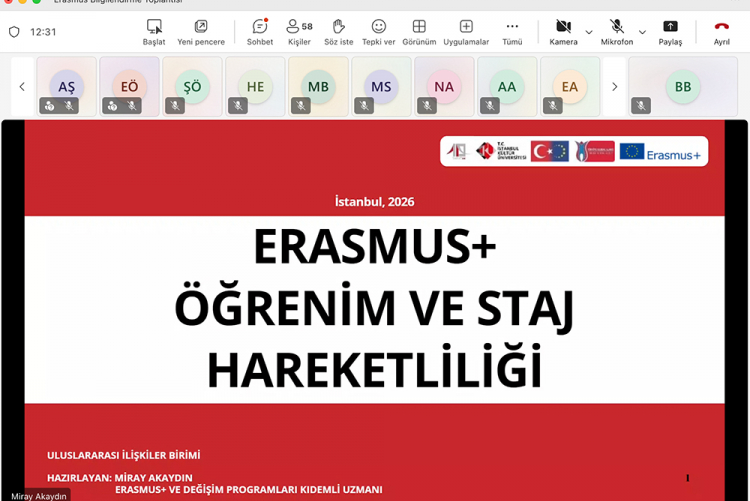Screen dimensions: 750x501
Task: Click muted mic icon on NA tile
Action: 427,106
